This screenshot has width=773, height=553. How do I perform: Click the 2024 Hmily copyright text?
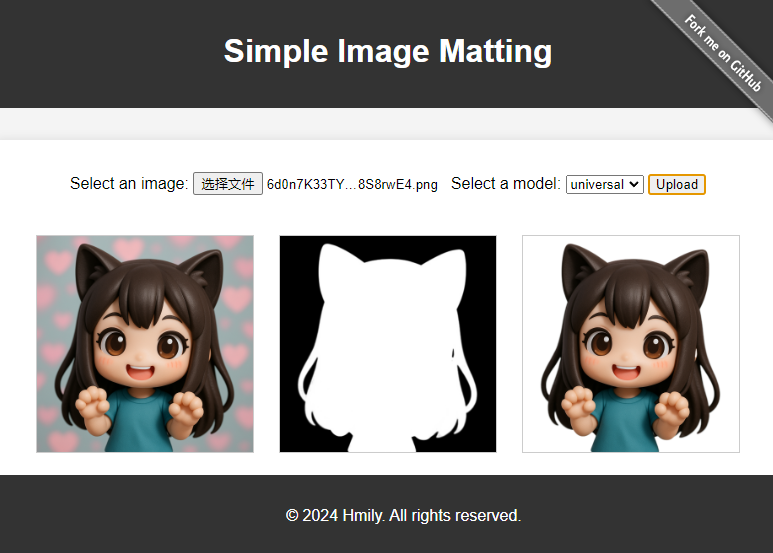(x=403, y=516)
